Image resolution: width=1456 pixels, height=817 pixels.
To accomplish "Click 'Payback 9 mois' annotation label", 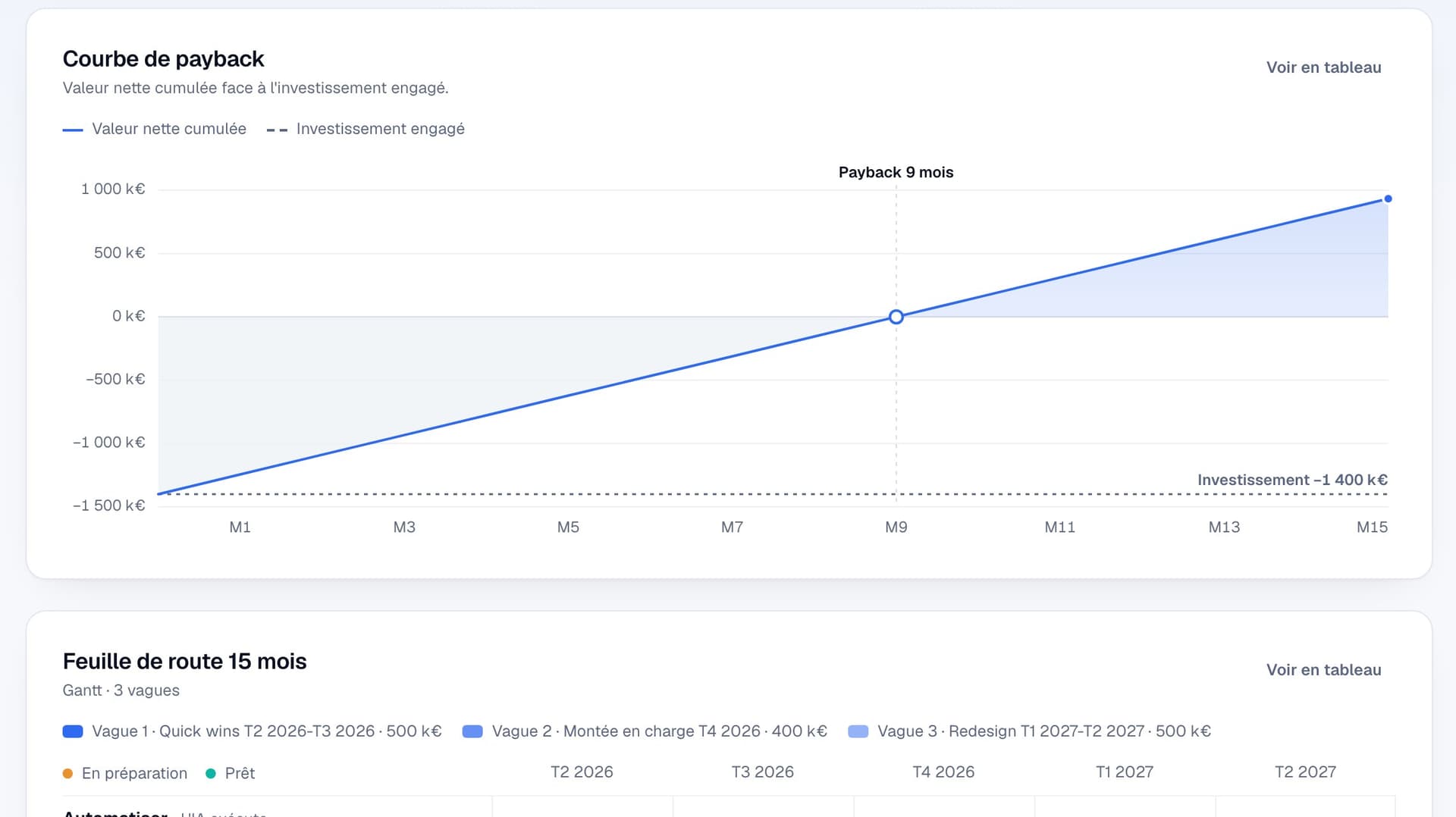I will click(x=896, y=172).
